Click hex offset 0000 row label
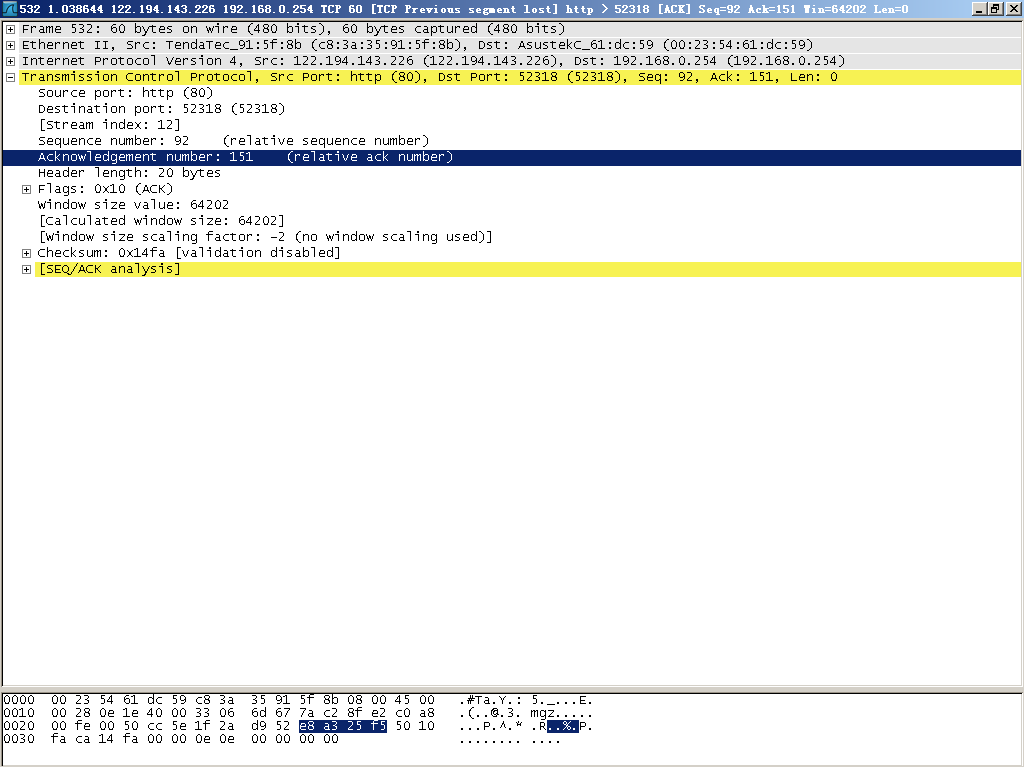Viewport: 1024px width, 768px height. [19, 701]
